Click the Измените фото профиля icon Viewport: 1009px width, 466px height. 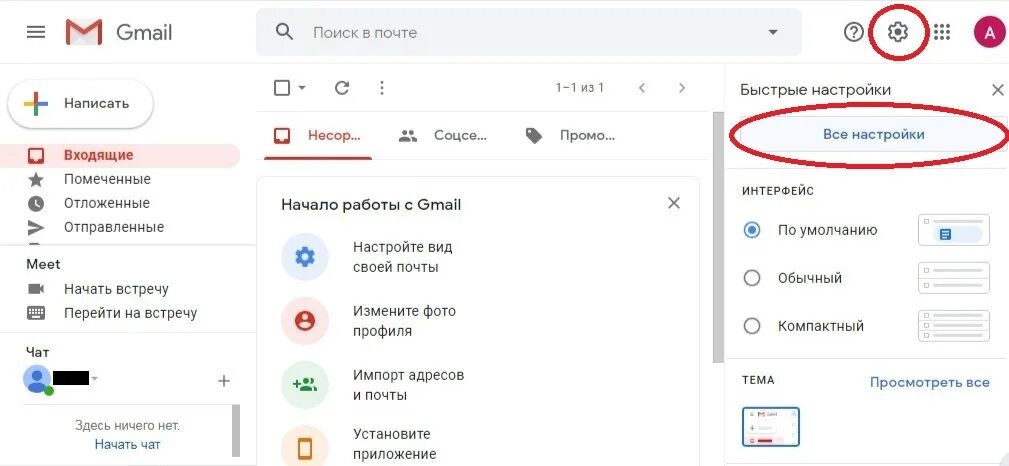[x=304, y=321]
